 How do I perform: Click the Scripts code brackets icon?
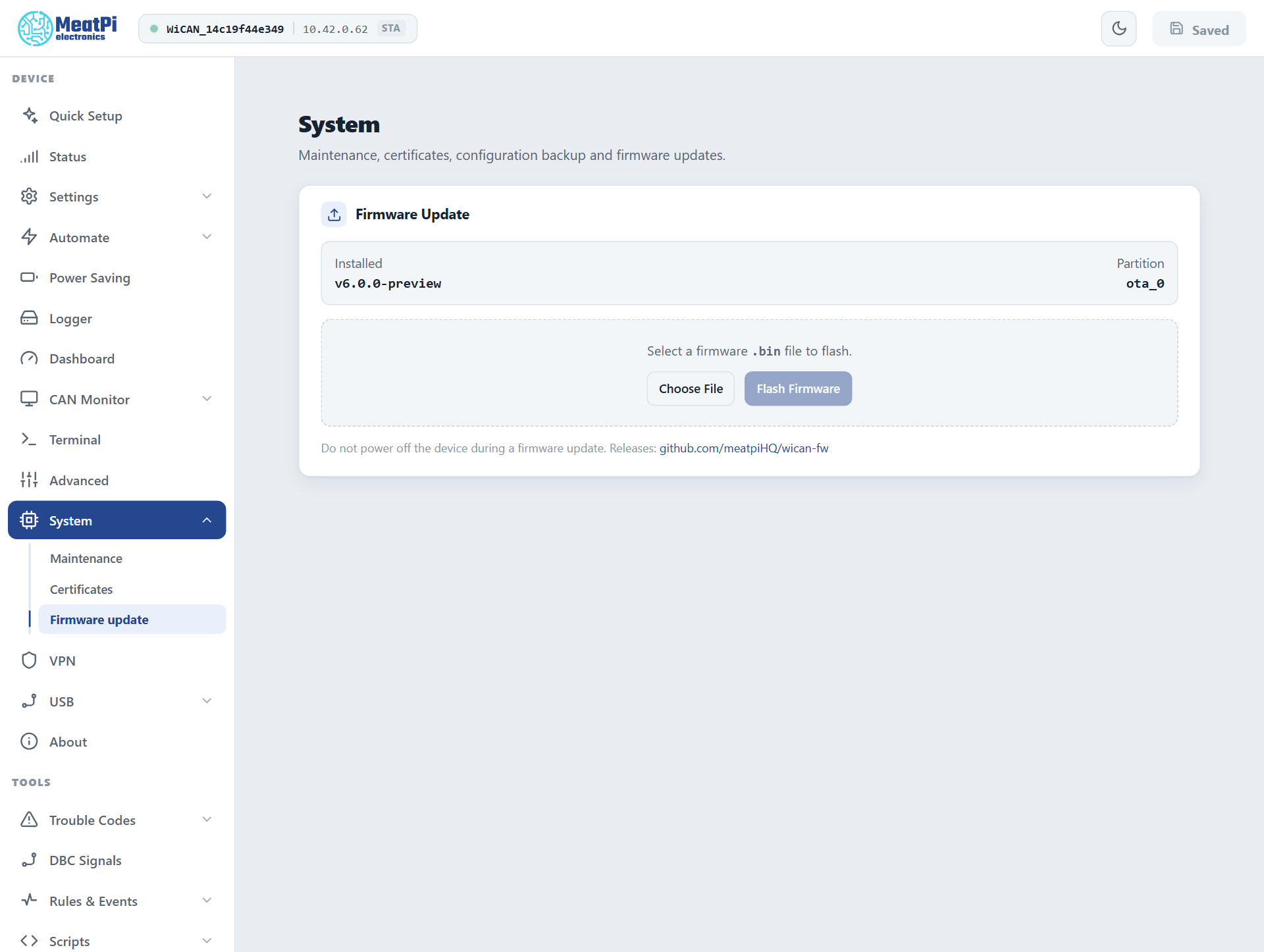tap(30, 941)
